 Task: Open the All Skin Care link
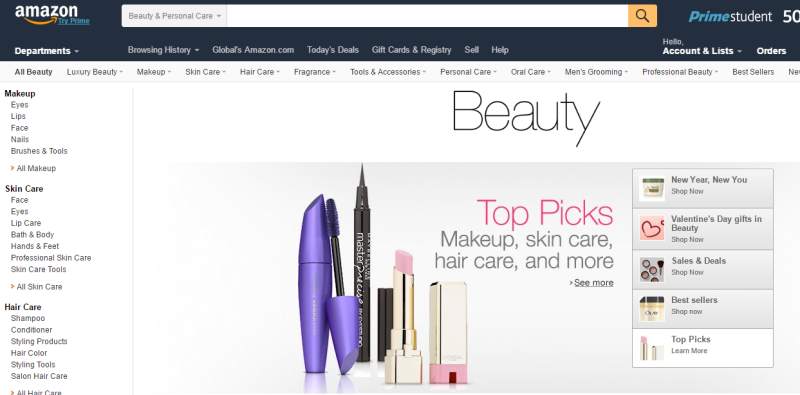pos(39,287)
